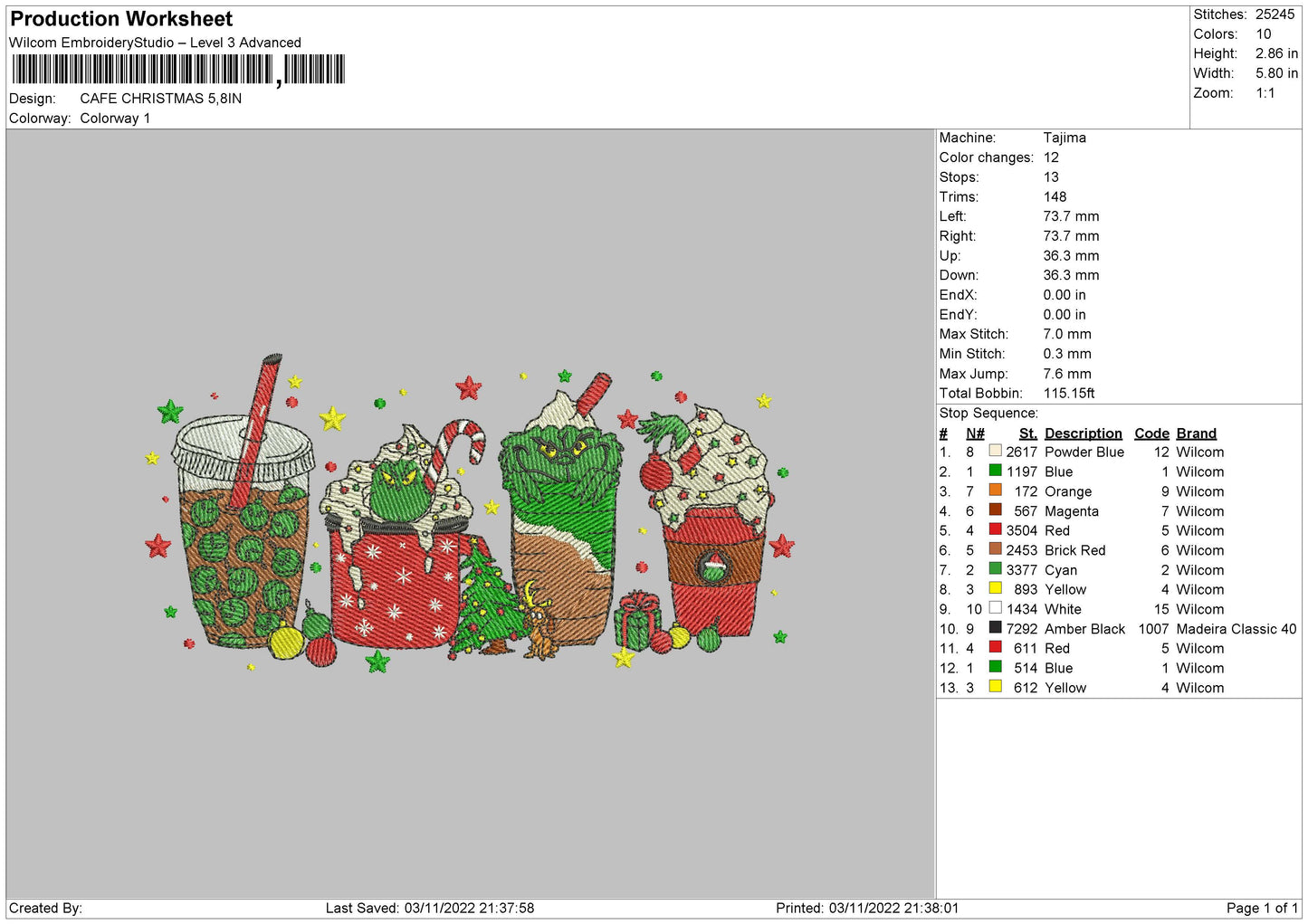1308x924 pixels.
Task: Click the 'Page 1 of 1' footer text
Action: [1262, 908]
